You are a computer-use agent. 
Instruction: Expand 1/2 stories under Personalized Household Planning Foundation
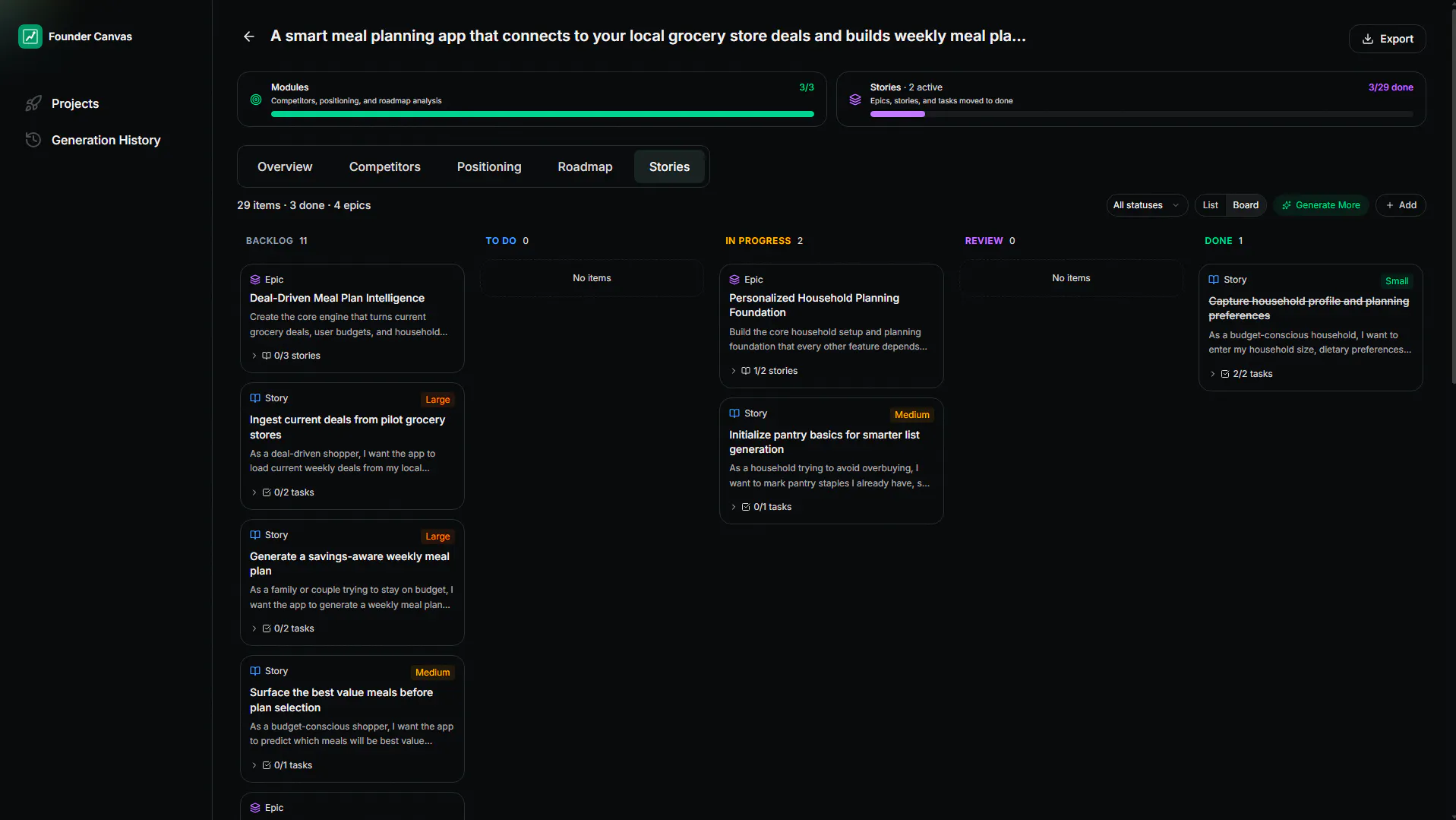point(763,371)
